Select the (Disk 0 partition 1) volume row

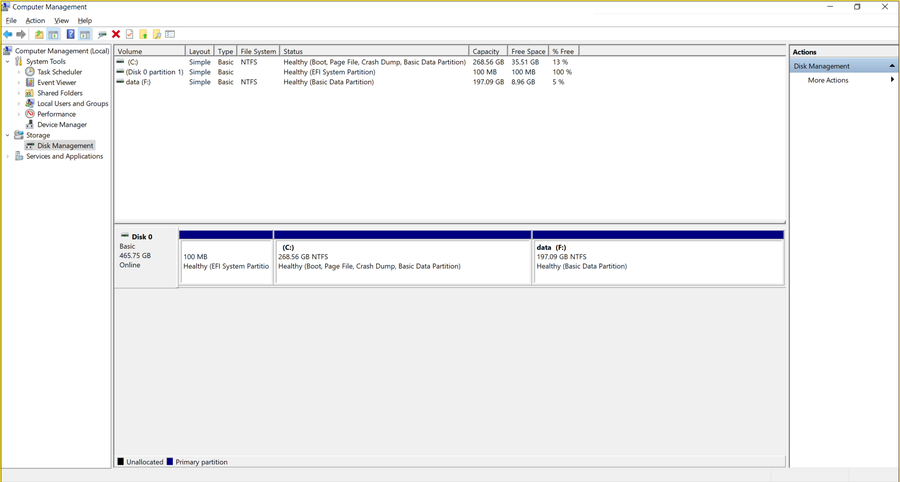pos(346,72)
